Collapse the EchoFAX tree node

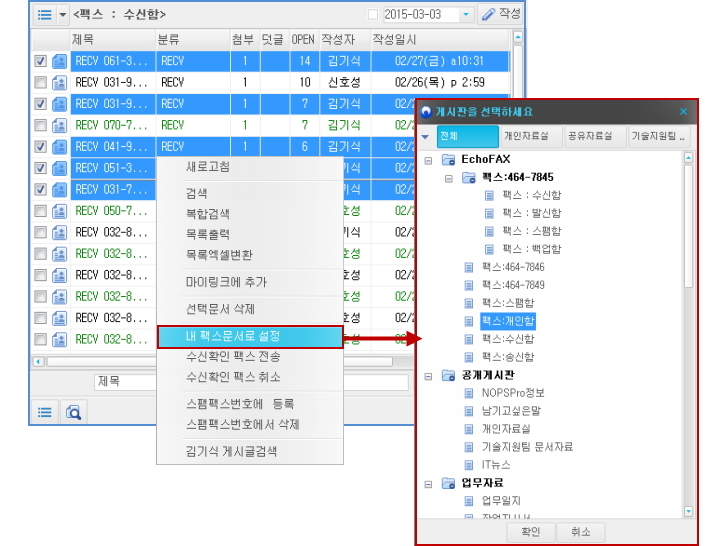coord(428,160)
